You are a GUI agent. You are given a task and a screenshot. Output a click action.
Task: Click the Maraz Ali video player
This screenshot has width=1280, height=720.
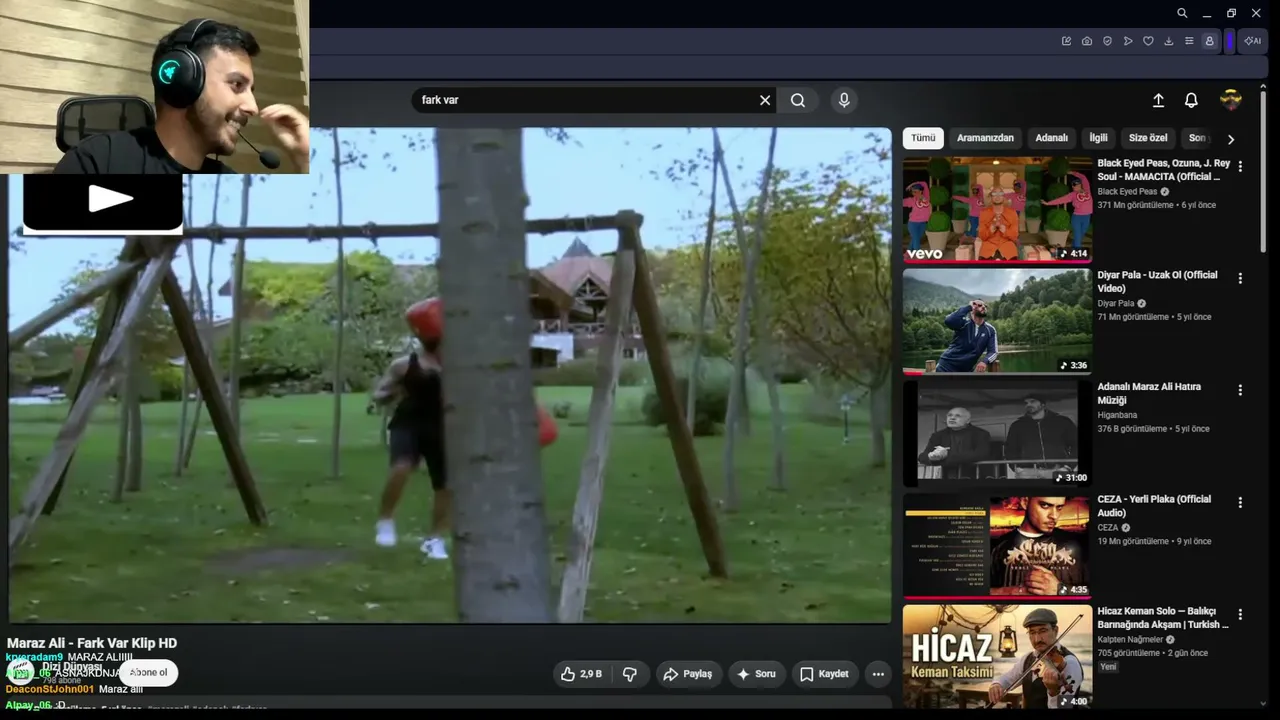[450, 375]
